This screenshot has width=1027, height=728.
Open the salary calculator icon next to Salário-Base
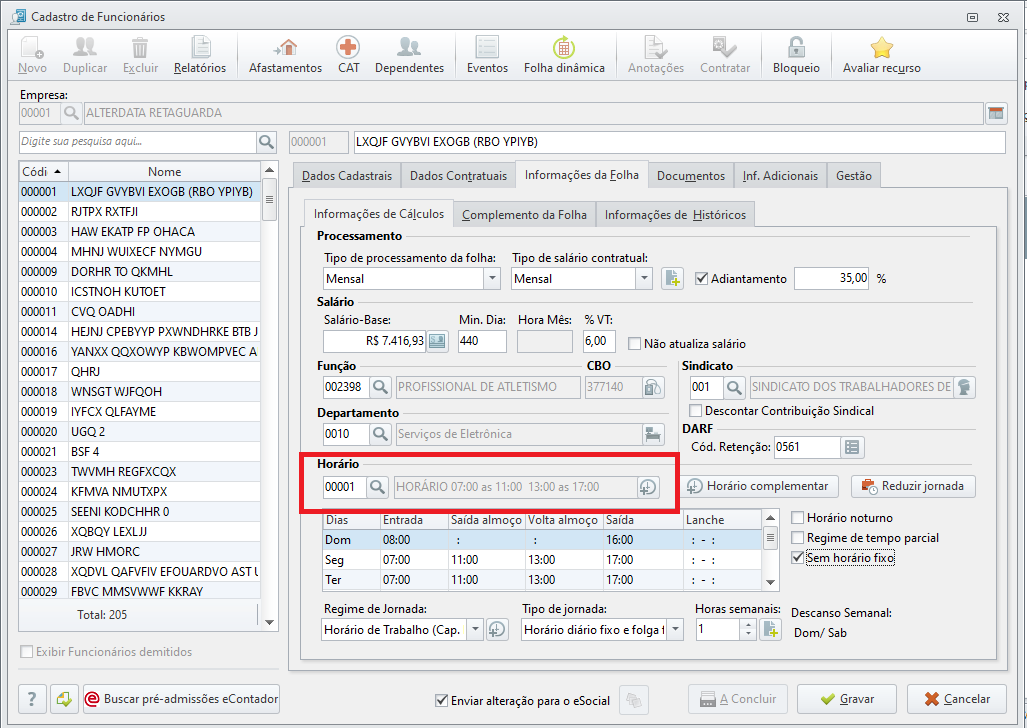(x=438, y=342)
